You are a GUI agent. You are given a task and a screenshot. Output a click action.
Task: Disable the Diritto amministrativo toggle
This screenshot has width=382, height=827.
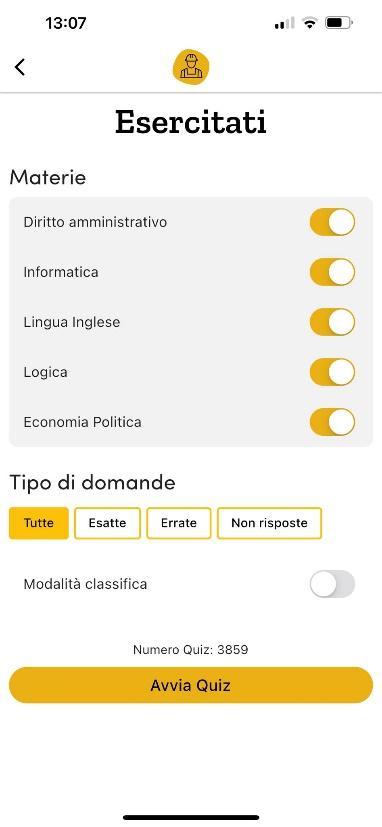click(x=332, y=222)
